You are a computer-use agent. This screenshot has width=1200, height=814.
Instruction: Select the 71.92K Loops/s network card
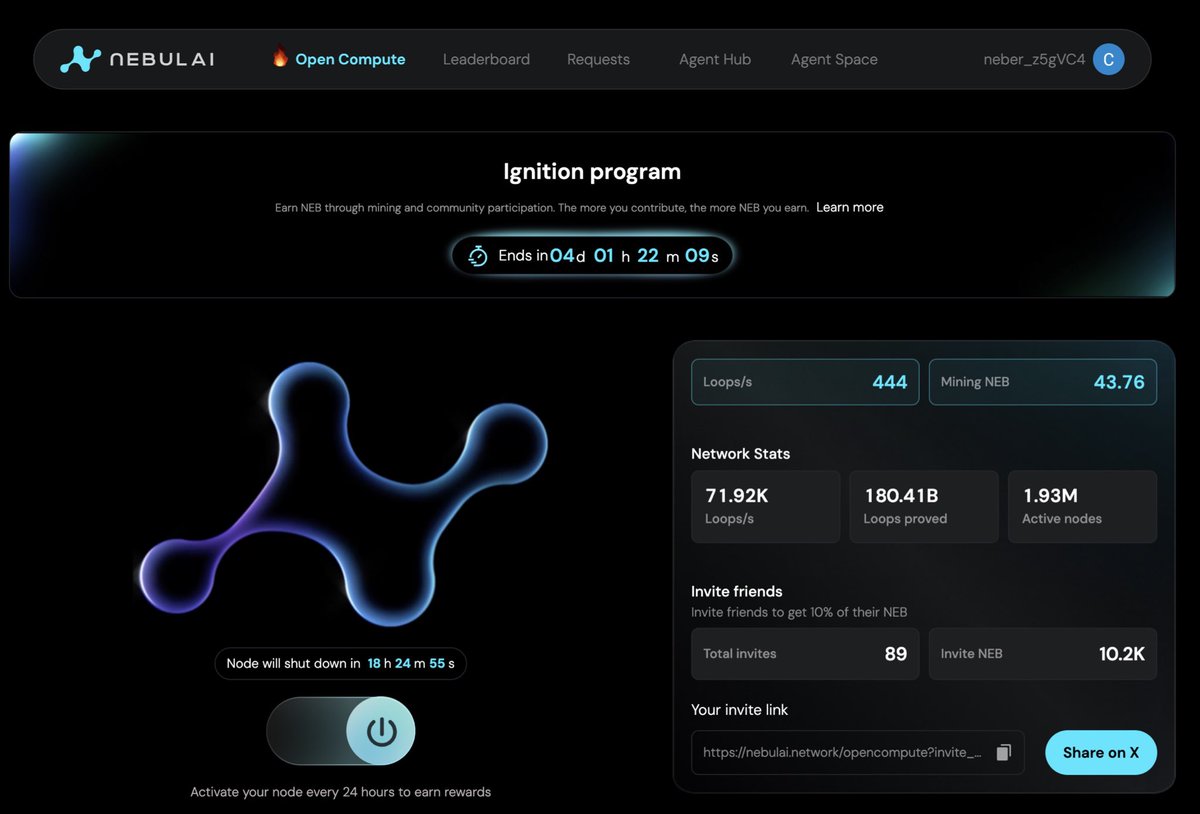766,507
